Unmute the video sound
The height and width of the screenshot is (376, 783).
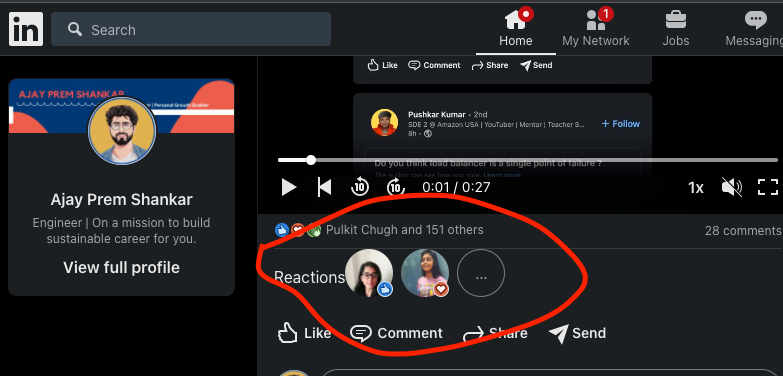732,187
